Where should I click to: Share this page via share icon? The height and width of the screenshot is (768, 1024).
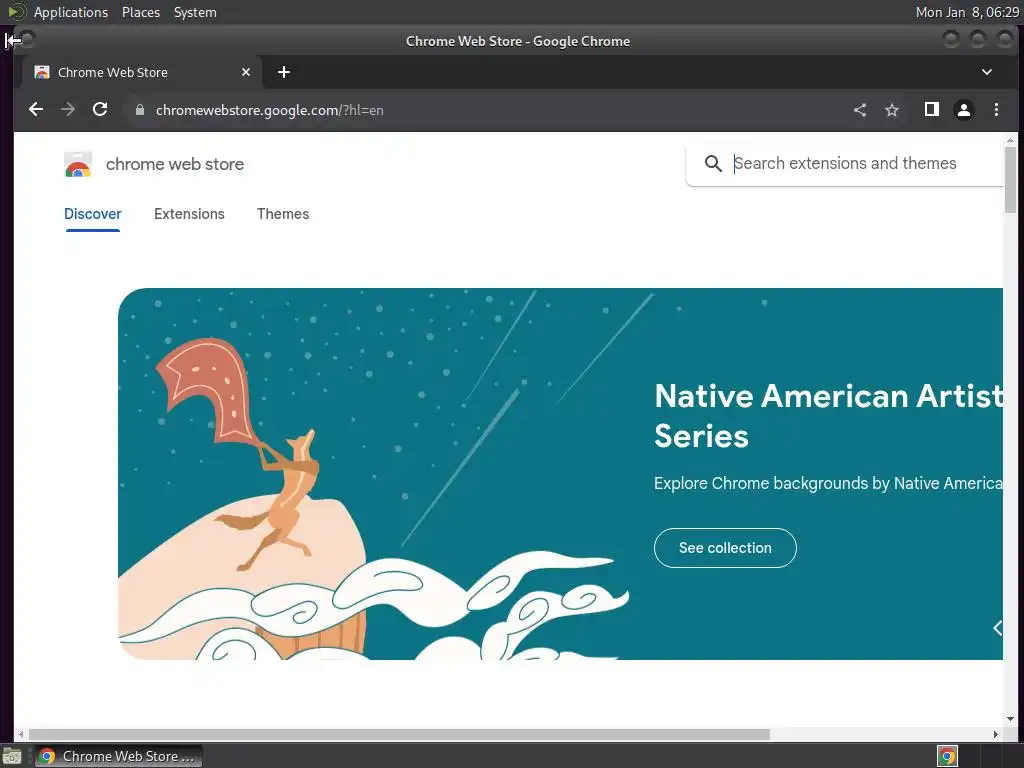click(x=860, y=110)
